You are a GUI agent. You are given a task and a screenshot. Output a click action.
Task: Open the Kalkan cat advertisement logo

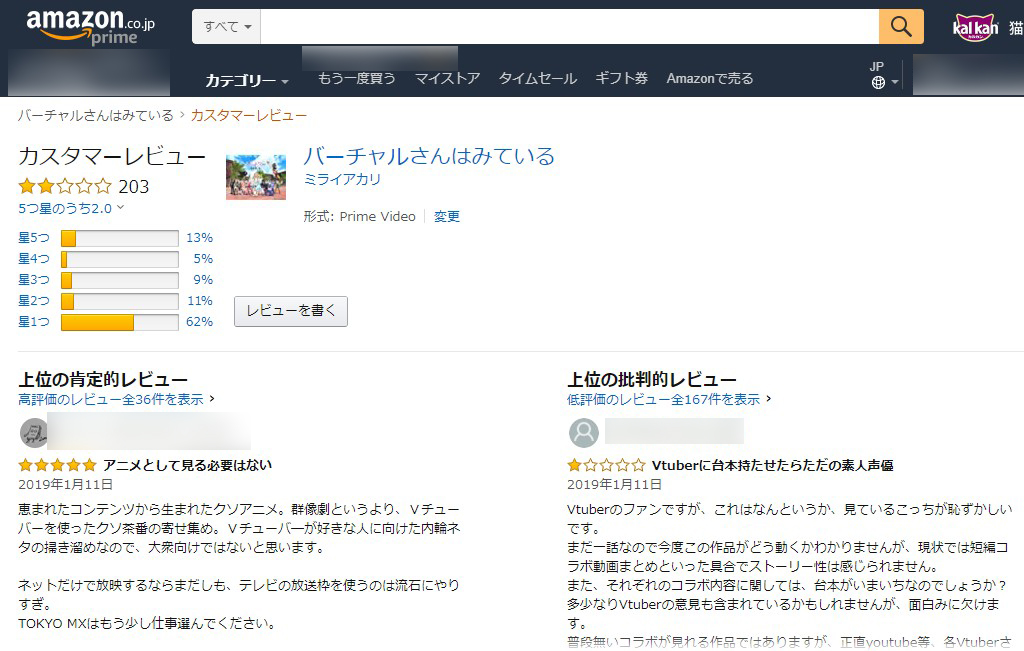click(x=975, y=27)
